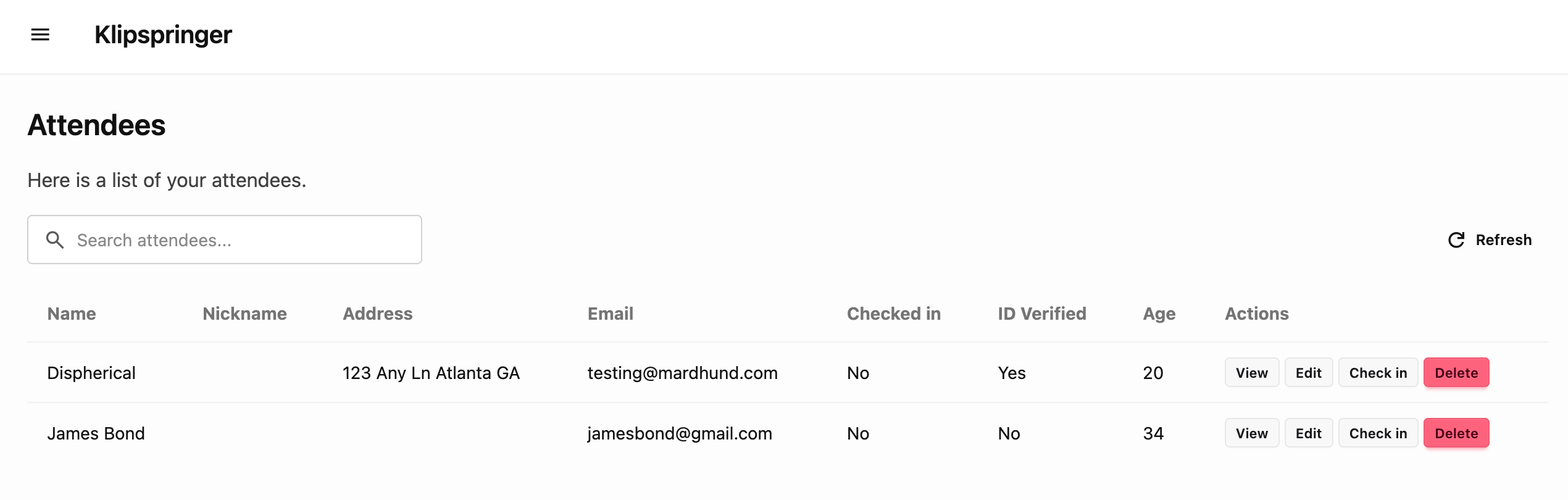Click the magnifier icon in search box
The width and height of the screenshot is (1568, 500).
coord(55,240)
